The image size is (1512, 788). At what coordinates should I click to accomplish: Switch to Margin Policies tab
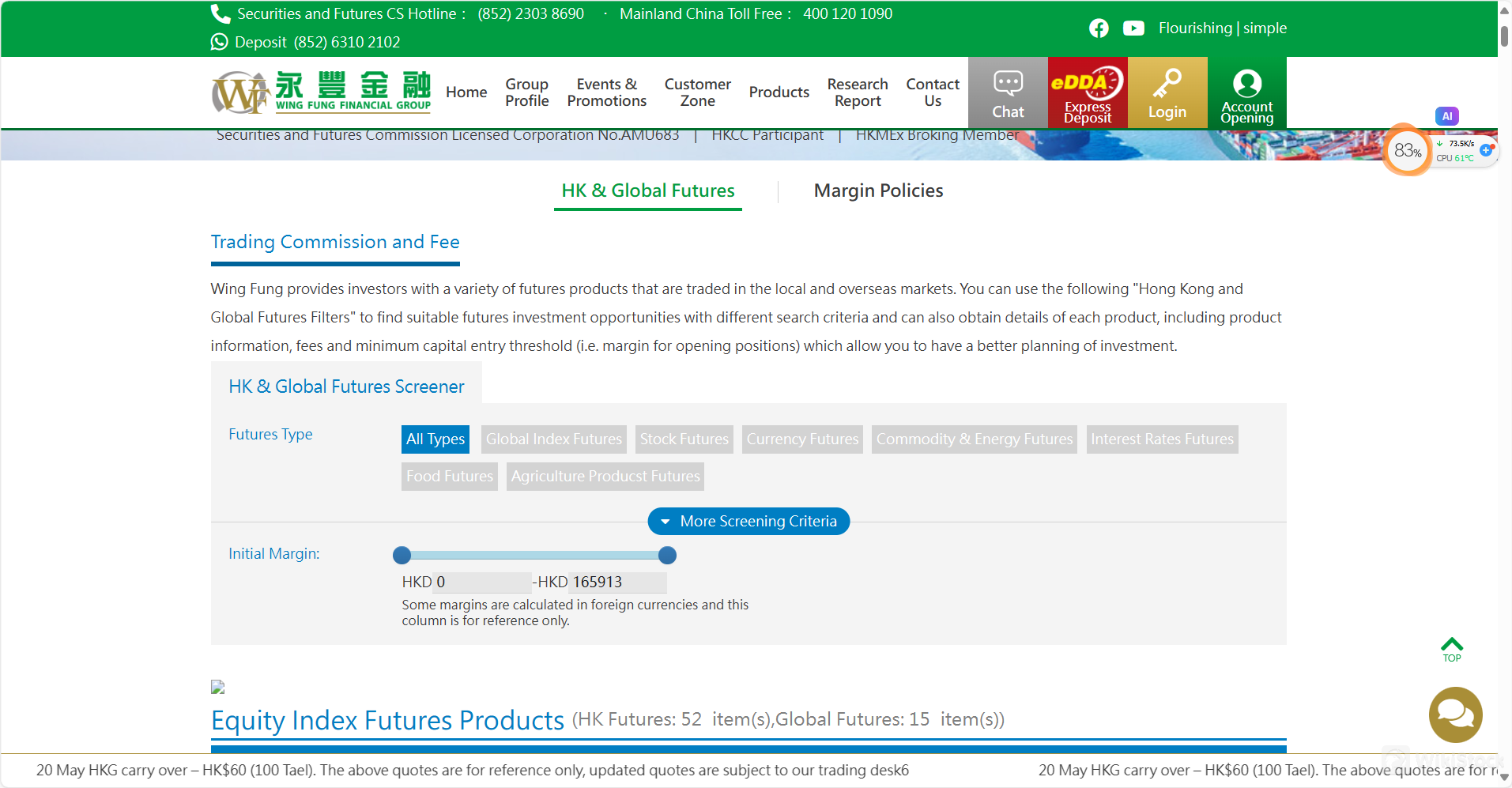pyautogui.click(x=879, y=191)
